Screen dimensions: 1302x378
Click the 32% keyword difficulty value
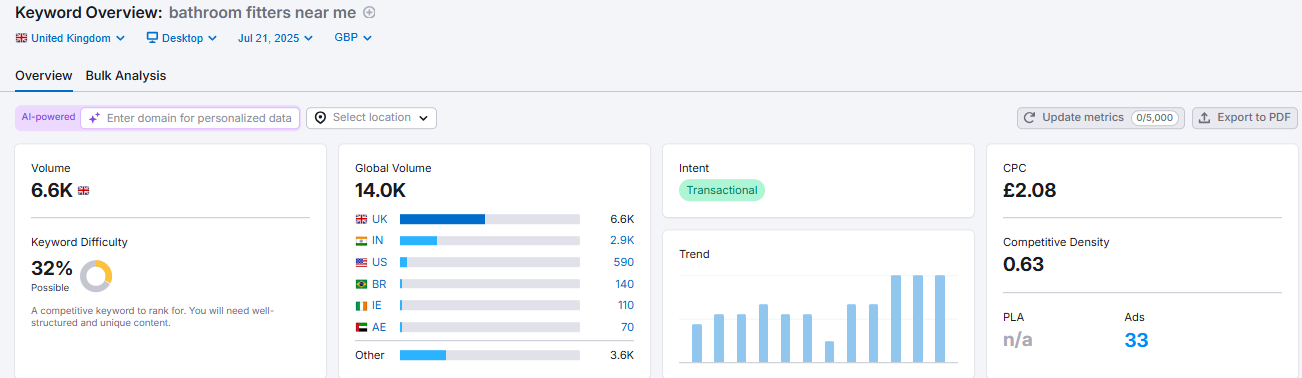[51, 268]
